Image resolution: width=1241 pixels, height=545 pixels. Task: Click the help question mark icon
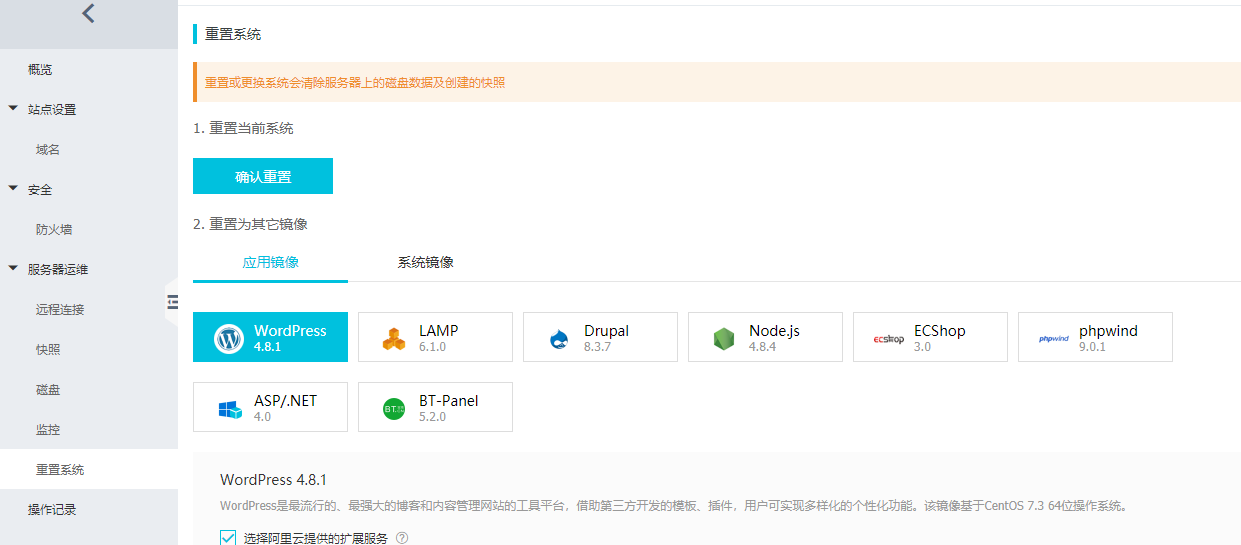(402, 538)
